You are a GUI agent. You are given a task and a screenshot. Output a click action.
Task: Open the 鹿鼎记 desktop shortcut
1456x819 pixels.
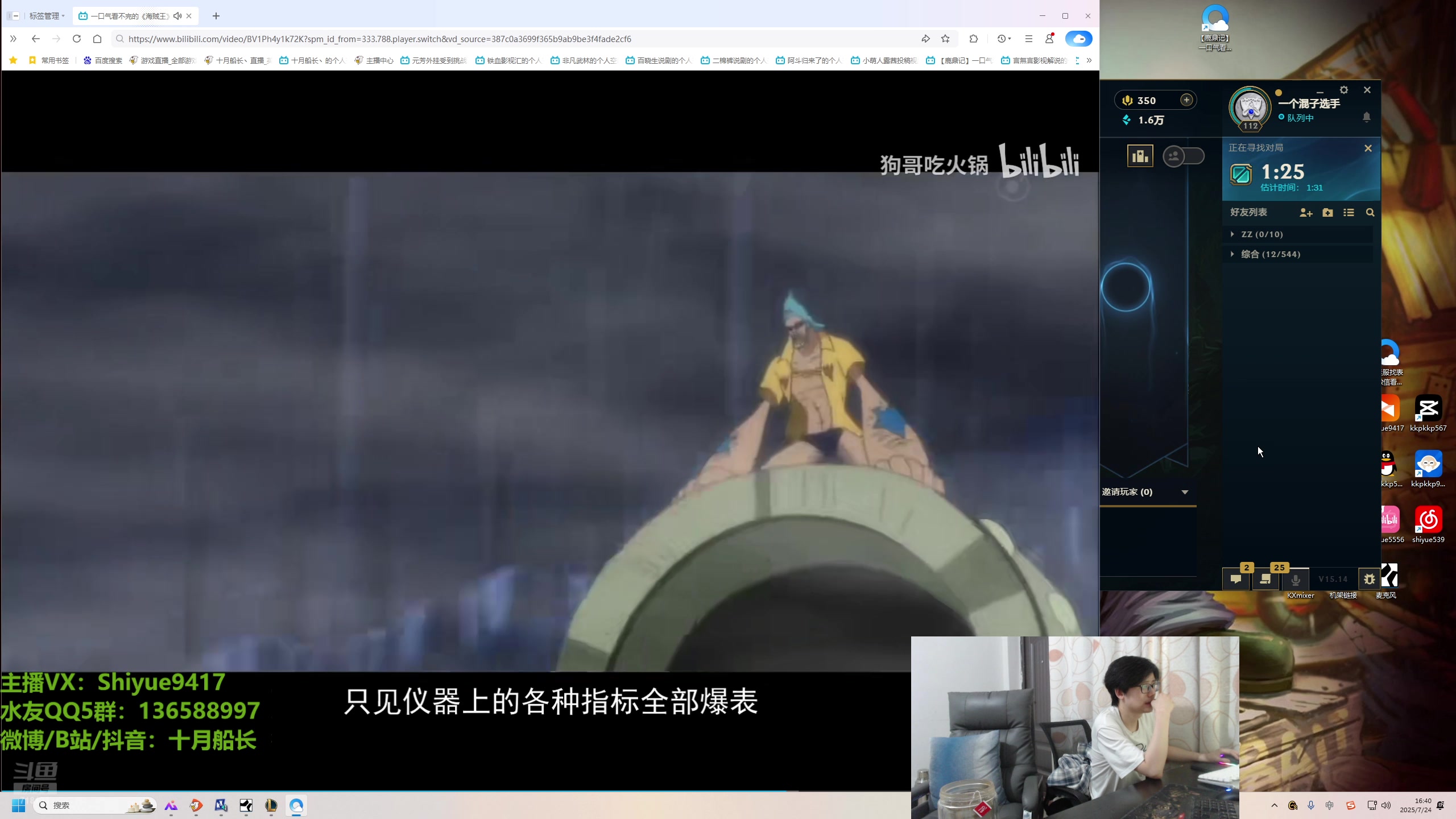tap(1215, 27)
